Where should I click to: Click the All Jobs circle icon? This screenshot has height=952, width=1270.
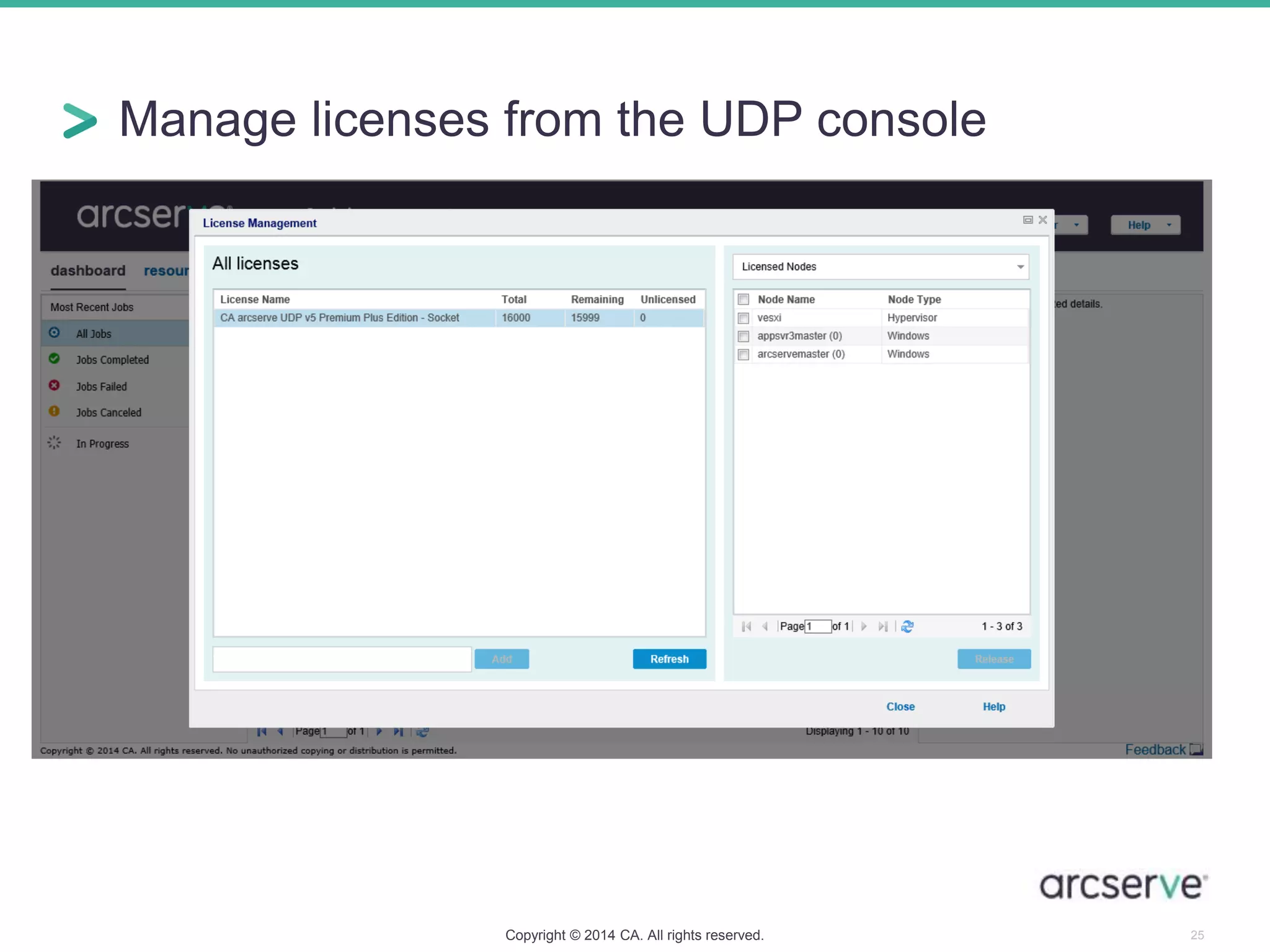tap(55, 332)
